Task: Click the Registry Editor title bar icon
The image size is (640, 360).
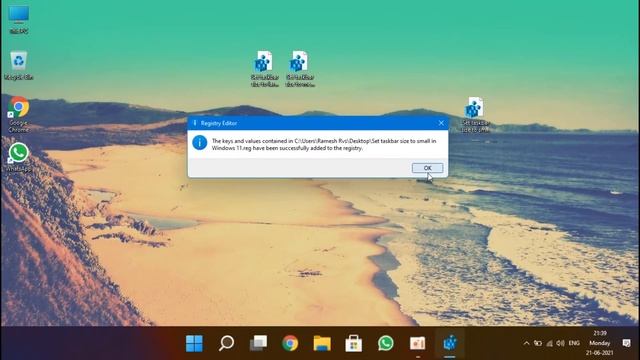Action: 195,123
